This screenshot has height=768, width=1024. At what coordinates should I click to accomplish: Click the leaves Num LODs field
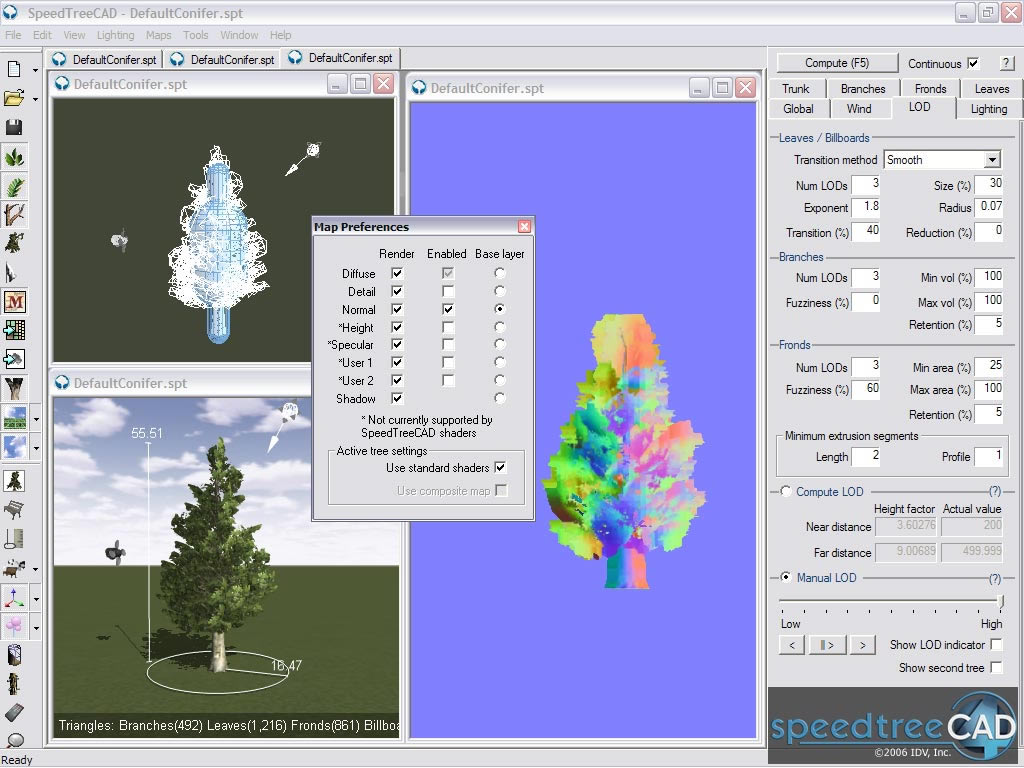867,185
